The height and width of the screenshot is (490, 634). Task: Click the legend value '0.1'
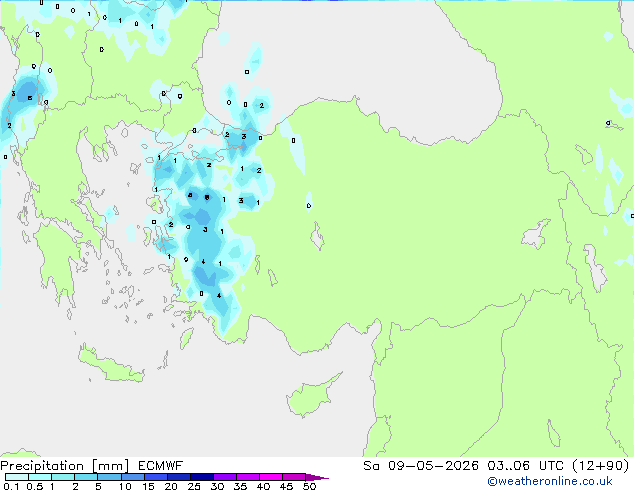11,486
